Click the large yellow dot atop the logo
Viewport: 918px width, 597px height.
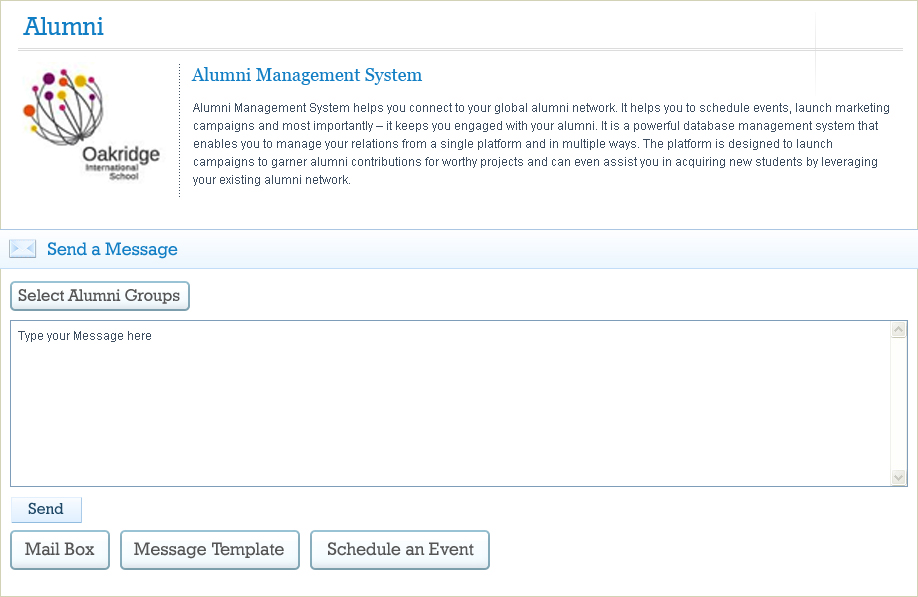pyautogui.click(x=80, y=80)
